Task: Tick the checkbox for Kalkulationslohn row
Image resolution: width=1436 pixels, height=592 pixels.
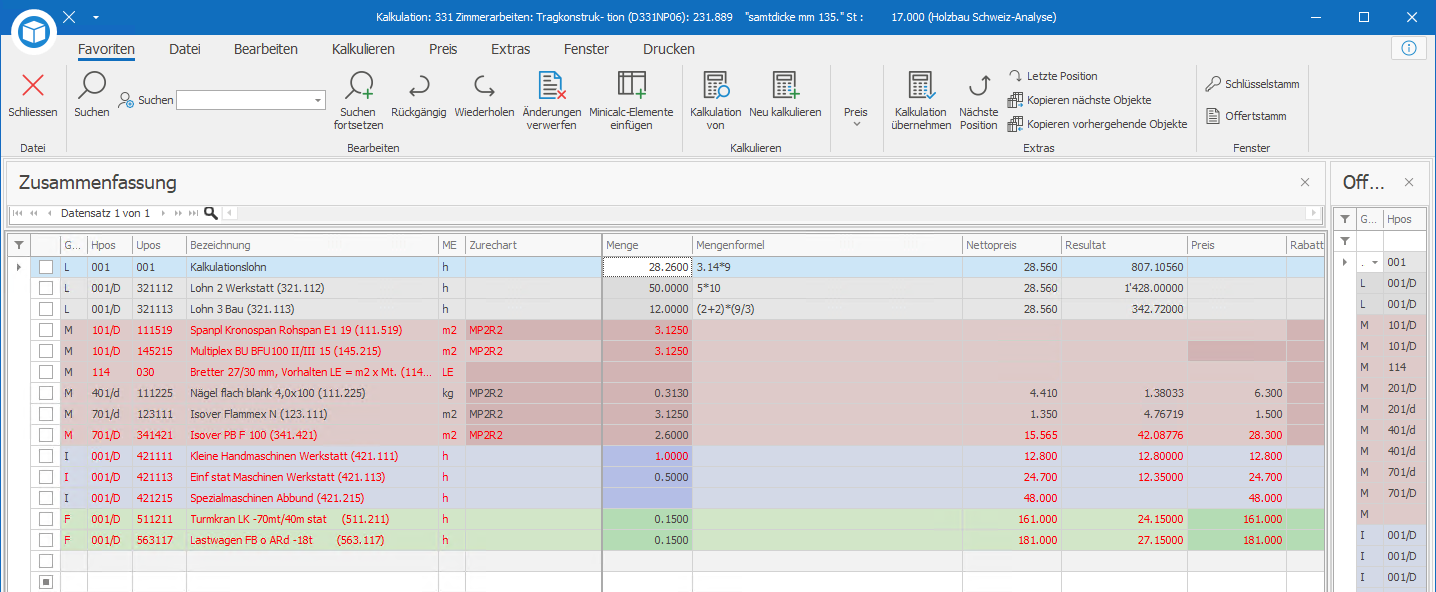Action: tap(46, 267)
